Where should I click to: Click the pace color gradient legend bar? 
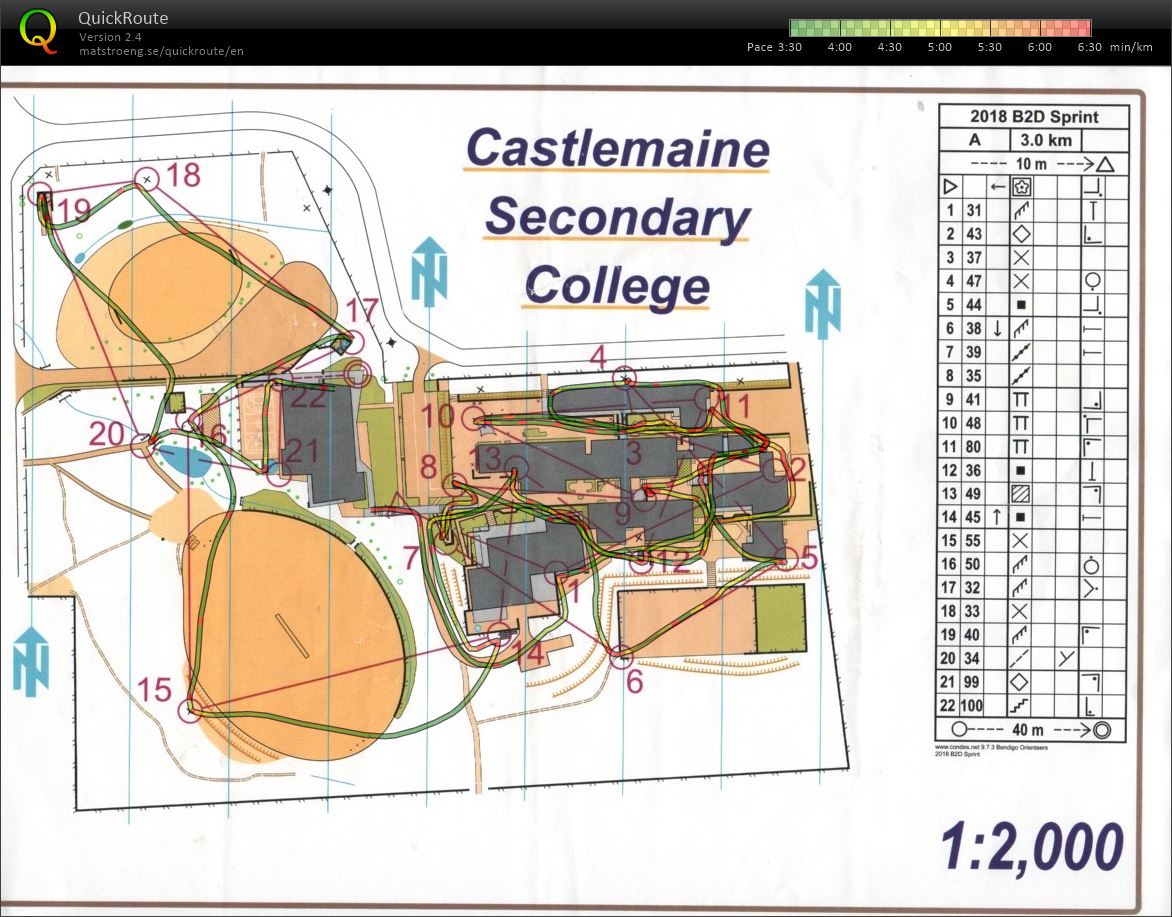(939, 28)
